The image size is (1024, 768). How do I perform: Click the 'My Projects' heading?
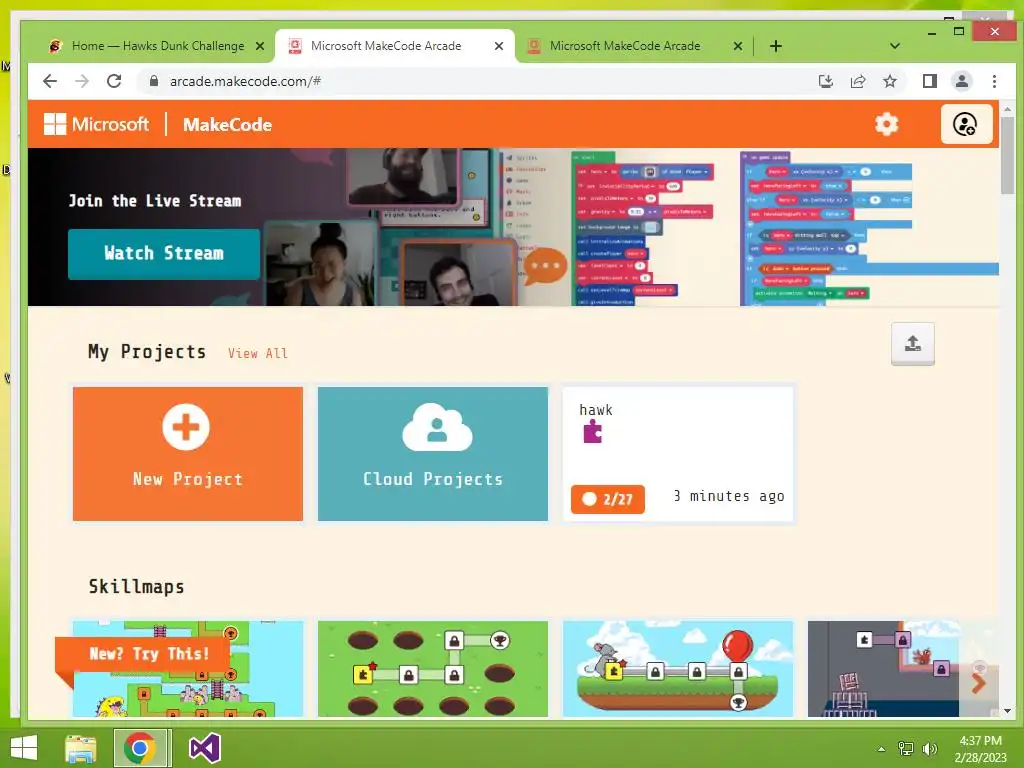pos(147,352)
